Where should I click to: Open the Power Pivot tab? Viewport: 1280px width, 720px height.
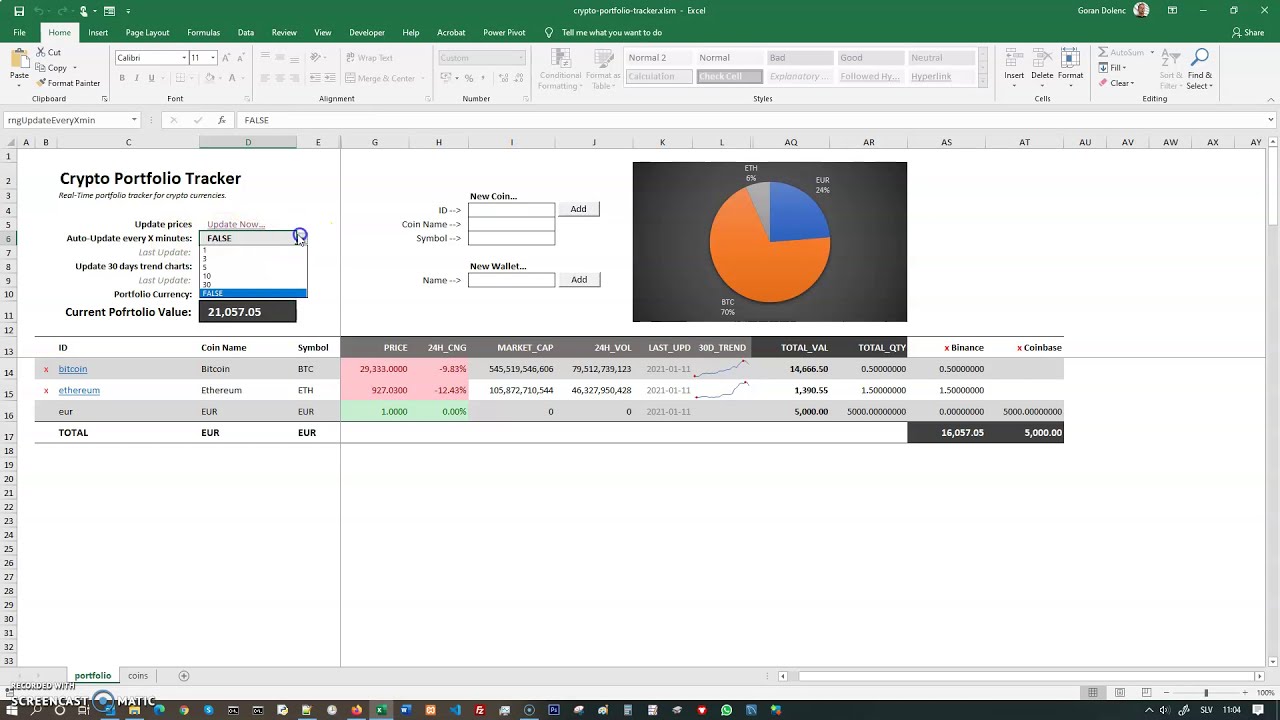click(504, 33)
